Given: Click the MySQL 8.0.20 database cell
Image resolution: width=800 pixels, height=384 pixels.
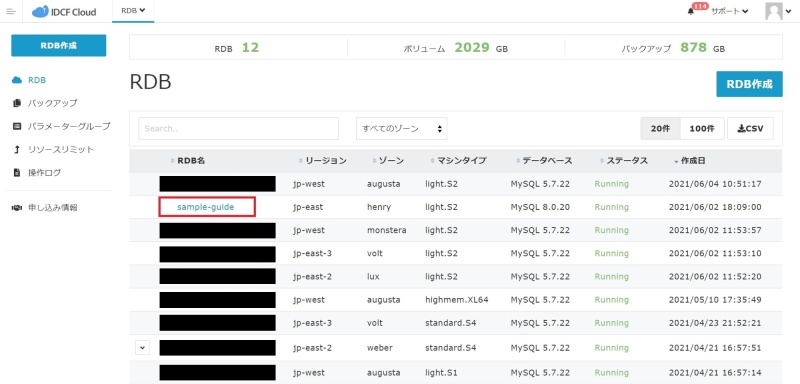Looking at the screenshot, I should pyautogui.click(x=540, y=207).
